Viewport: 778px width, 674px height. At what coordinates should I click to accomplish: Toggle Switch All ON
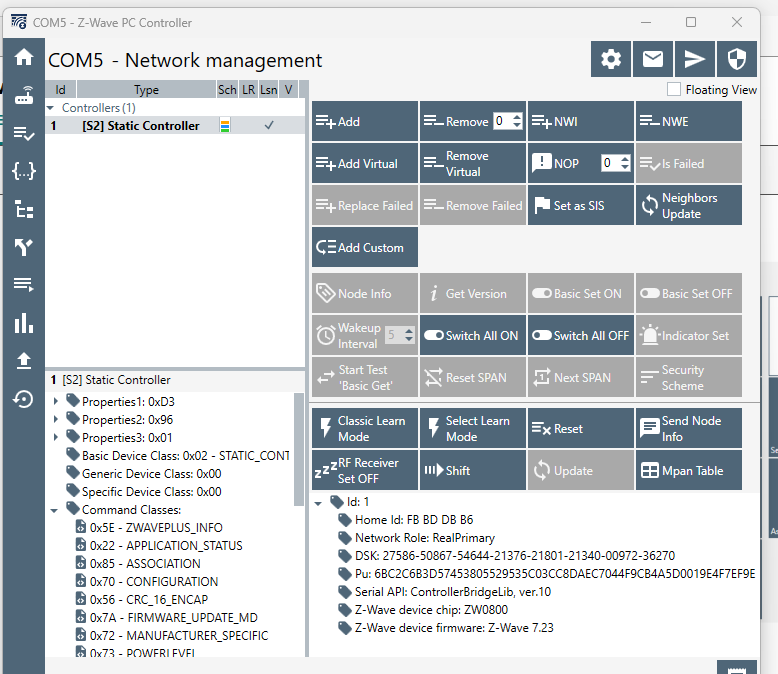point(472,336)
